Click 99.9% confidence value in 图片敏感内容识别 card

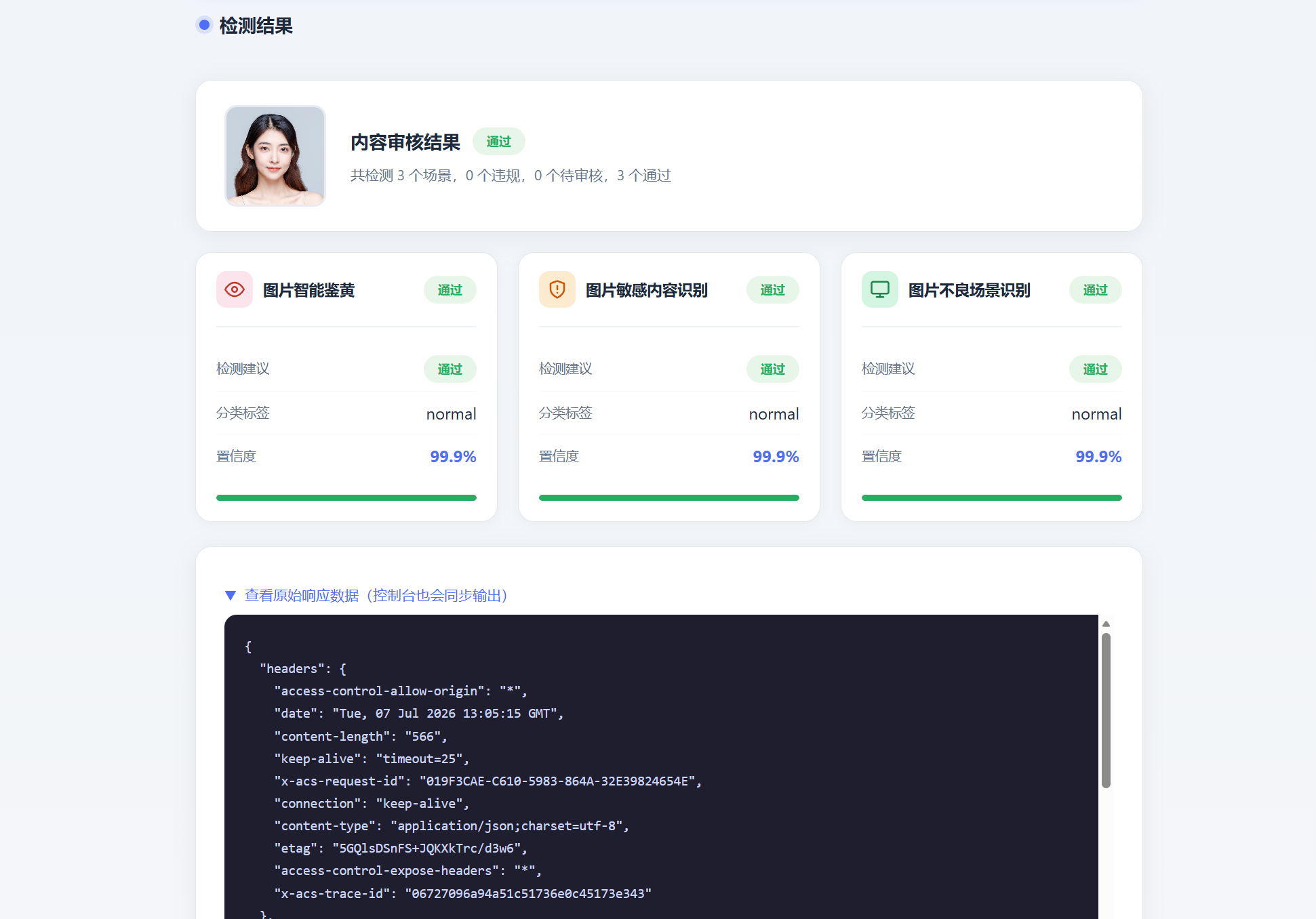coord(776,457)
